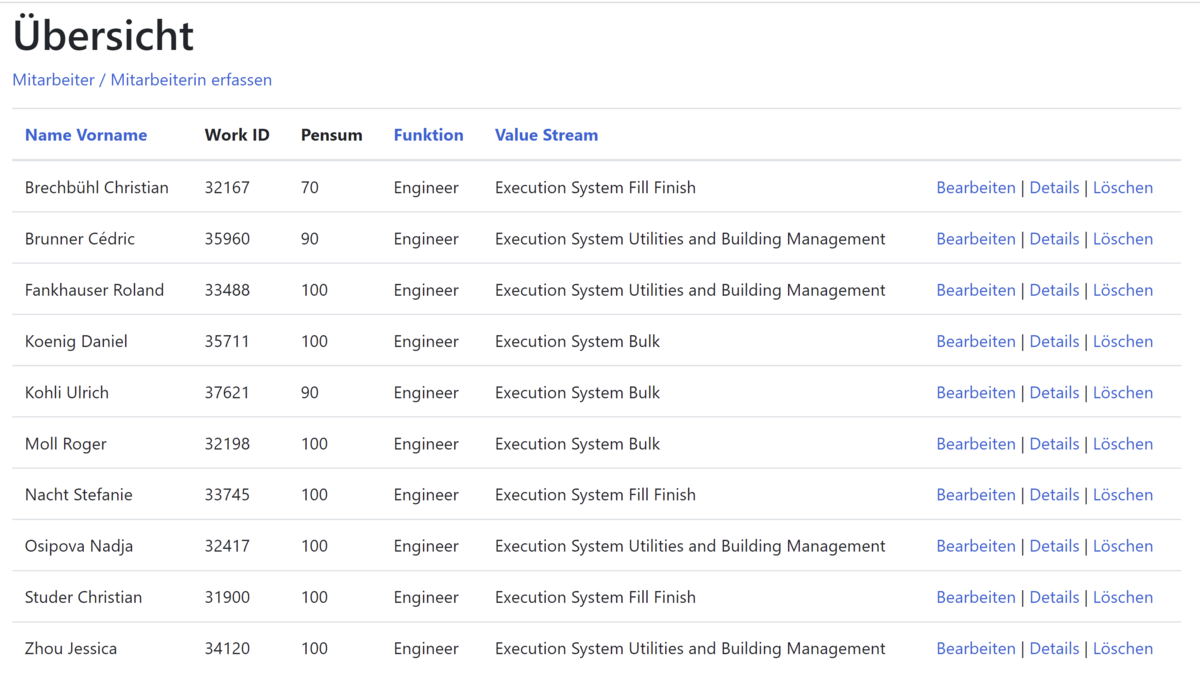Screen dimensions: 1200x694
Task: Sort table by Name Vorname header
Action: point(86,135)
